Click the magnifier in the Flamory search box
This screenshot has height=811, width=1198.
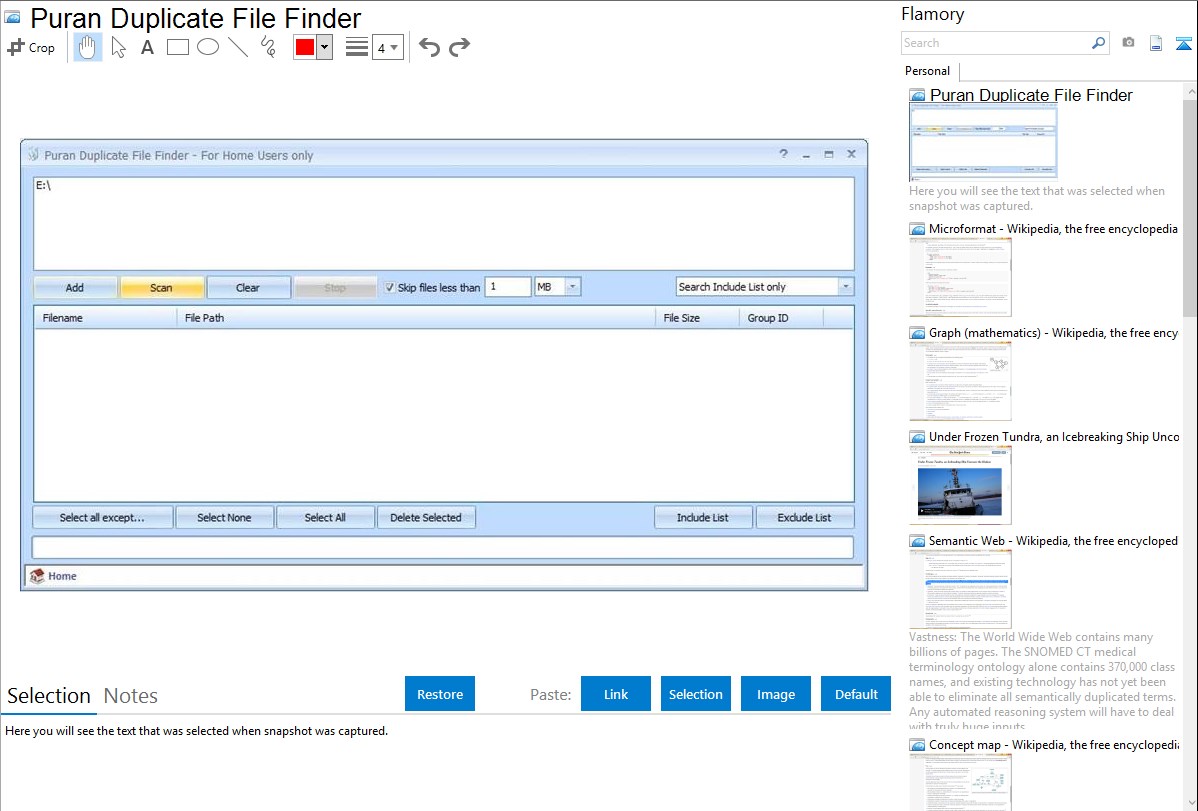tap(1098, 43)
